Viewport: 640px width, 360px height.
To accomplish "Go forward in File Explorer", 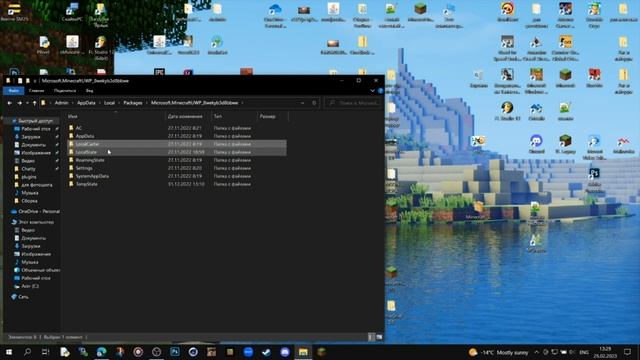I will 20,103.
